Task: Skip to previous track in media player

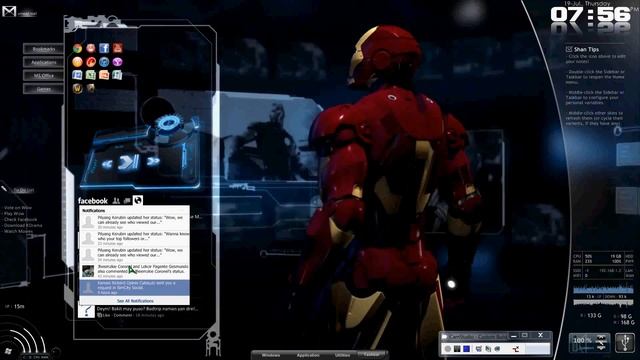Action: [x=107, y=164]
